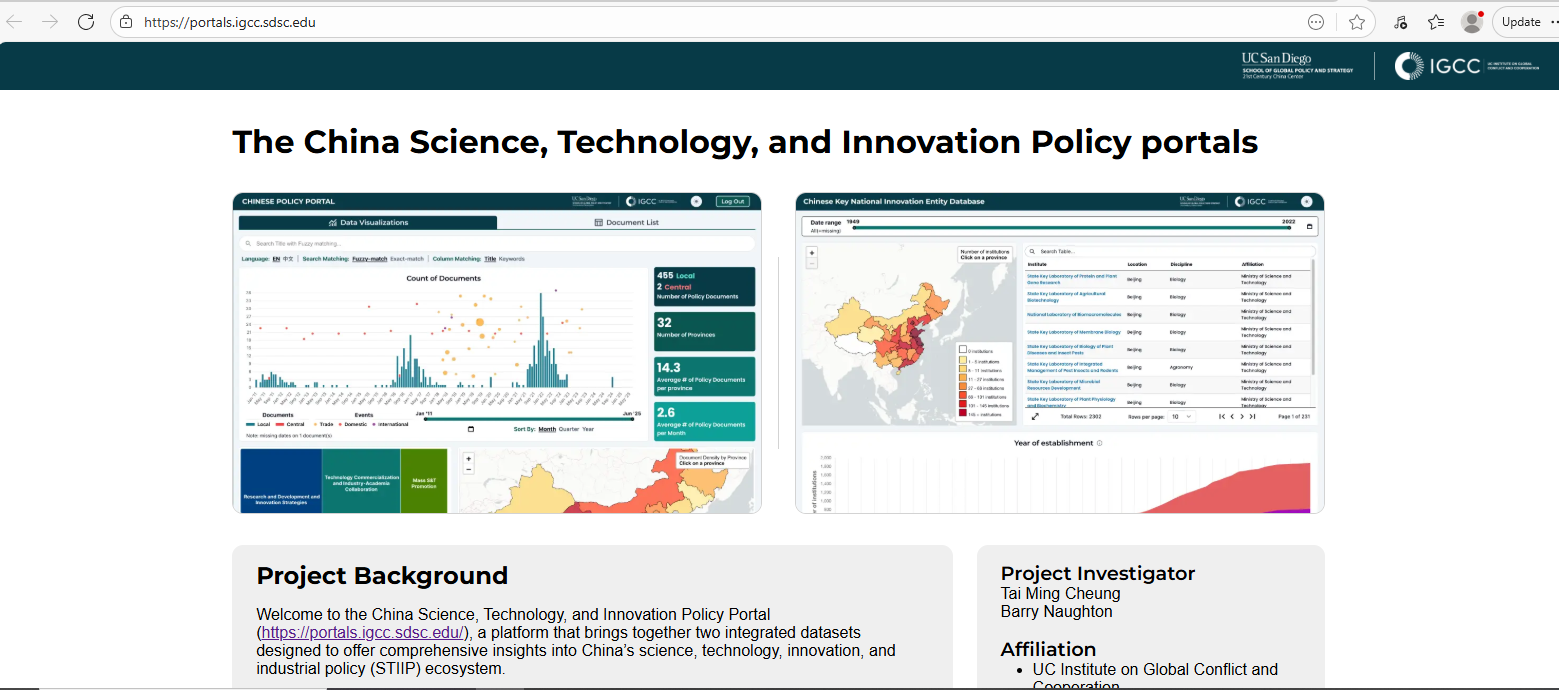The image size is (1559, 690).
Task: Open the Key National Innovation Entity Database image
Action: click(1059, 353)
